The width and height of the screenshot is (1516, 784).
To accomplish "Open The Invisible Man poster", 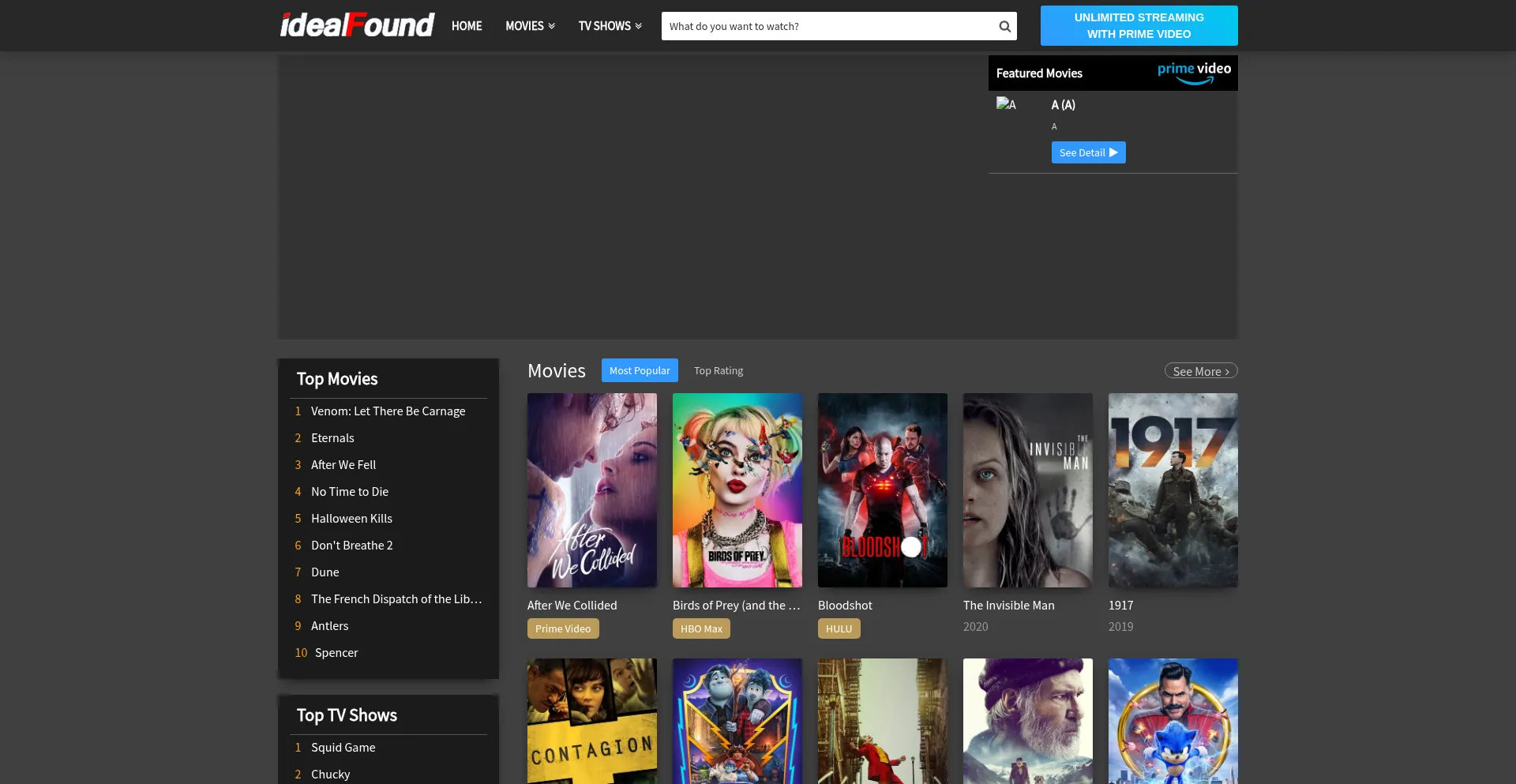I will pyautogui.click(x=1028, y=490).
